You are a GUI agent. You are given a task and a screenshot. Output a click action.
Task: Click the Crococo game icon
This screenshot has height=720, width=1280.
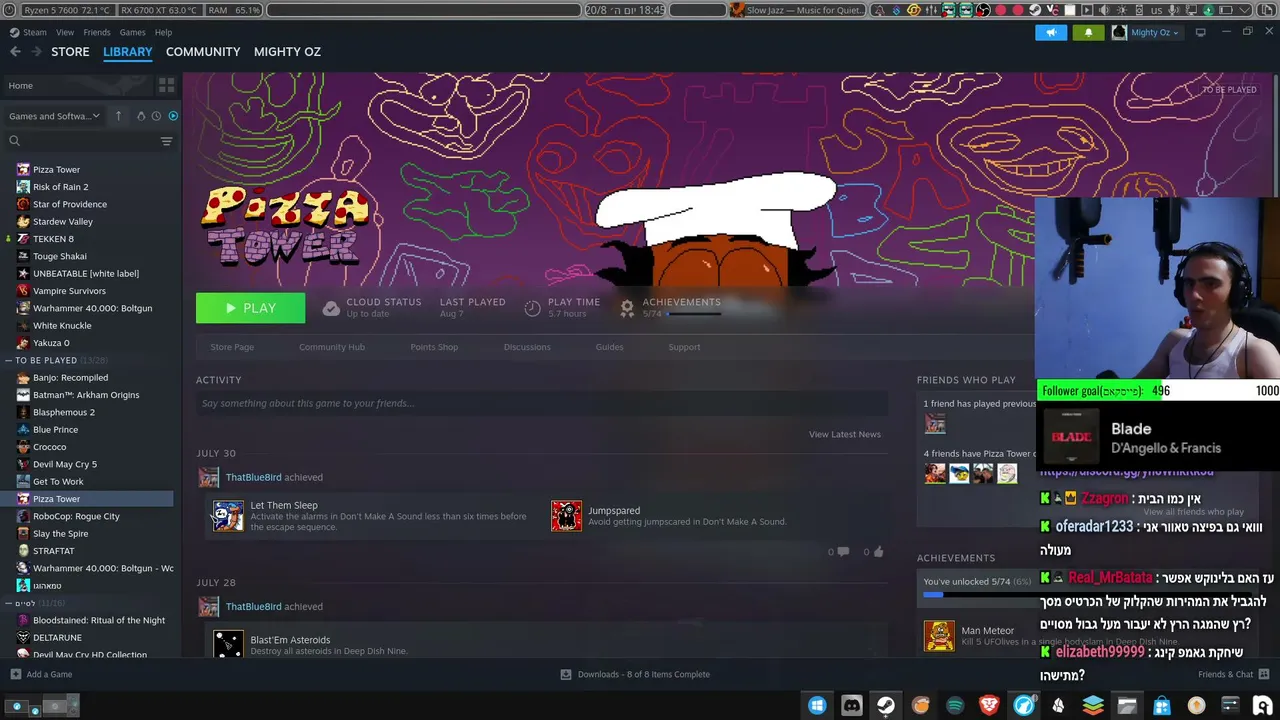click(x=23, y=447)
